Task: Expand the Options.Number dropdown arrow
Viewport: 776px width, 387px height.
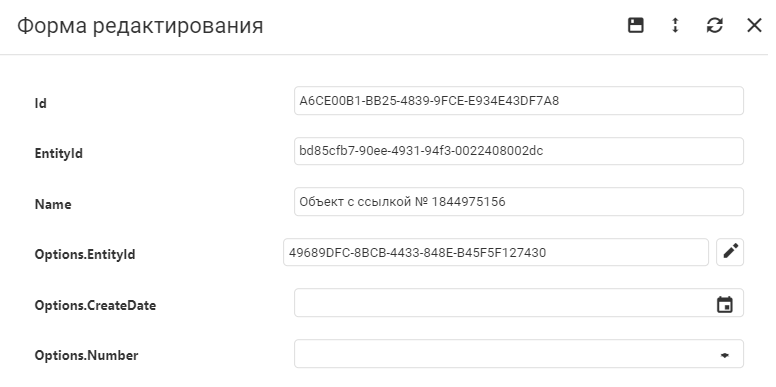Action: [x=725, y=355]
